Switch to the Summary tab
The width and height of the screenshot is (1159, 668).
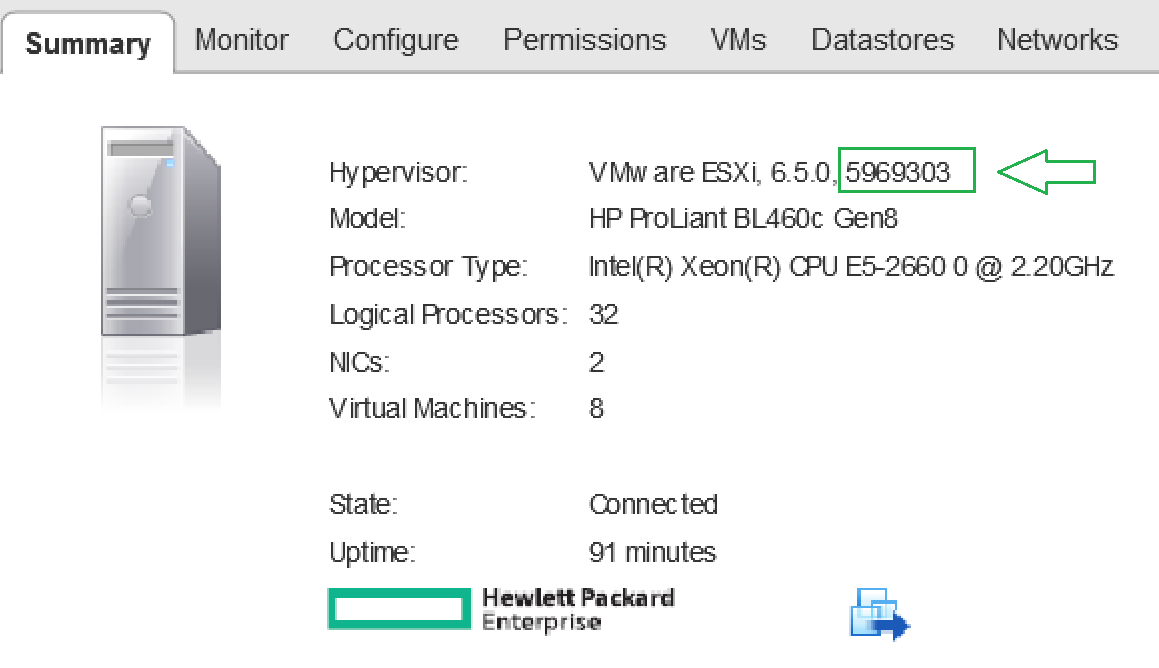(88, 44)
